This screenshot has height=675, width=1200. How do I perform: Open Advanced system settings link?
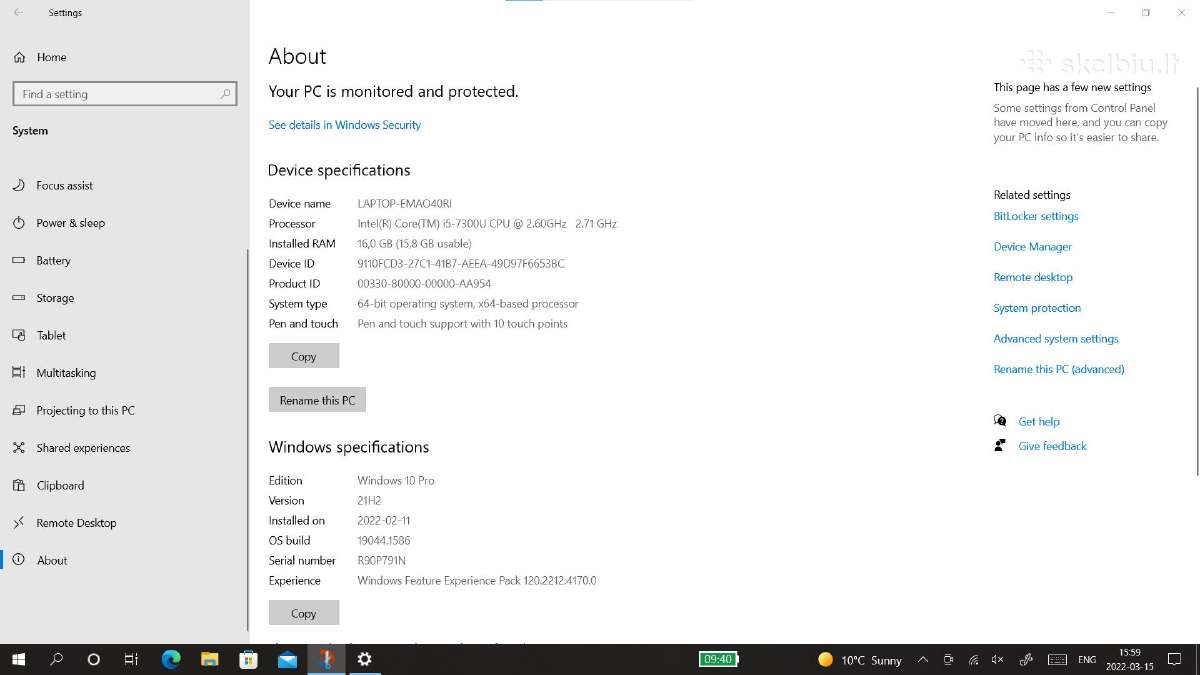click(1056, 339)
